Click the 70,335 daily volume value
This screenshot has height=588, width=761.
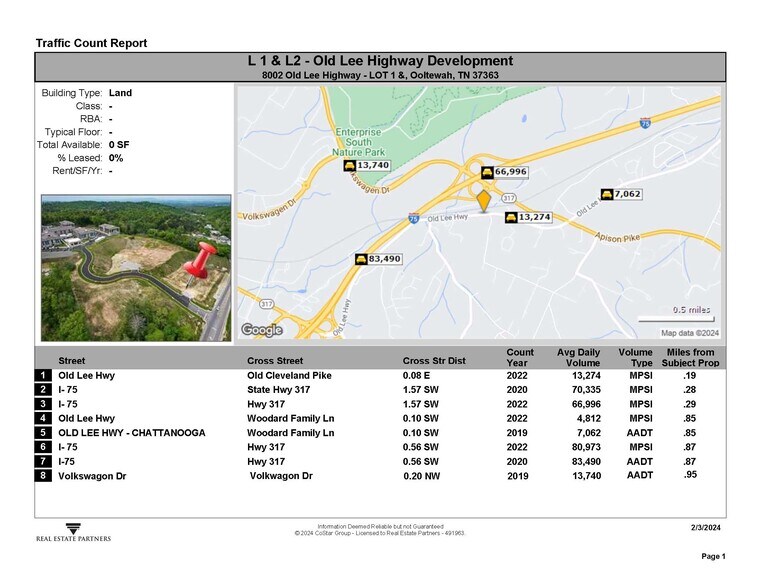pyautogui.click(x=586, y=390)
